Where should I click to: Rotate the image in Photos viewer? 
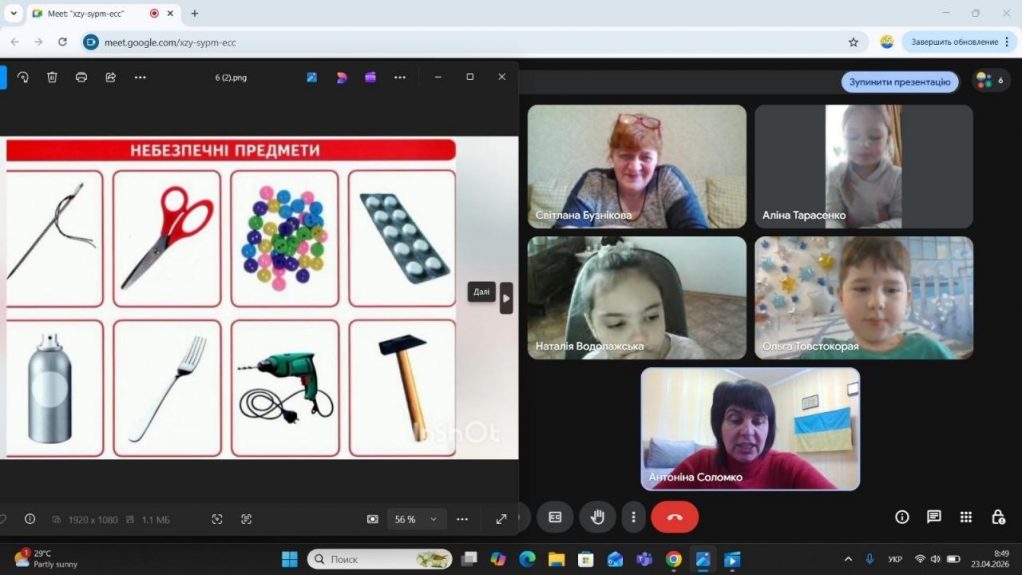click(x=23, y=77)
